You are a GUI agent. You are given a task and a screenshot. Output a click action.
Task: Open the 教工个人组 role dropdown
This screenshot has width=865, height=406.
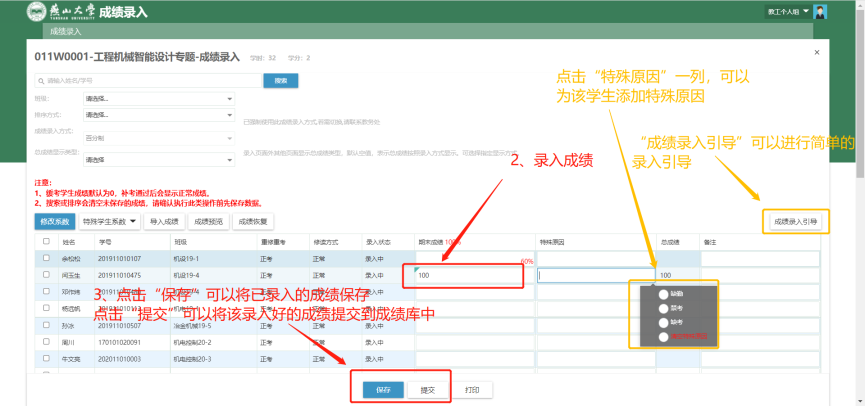(788, 12)
